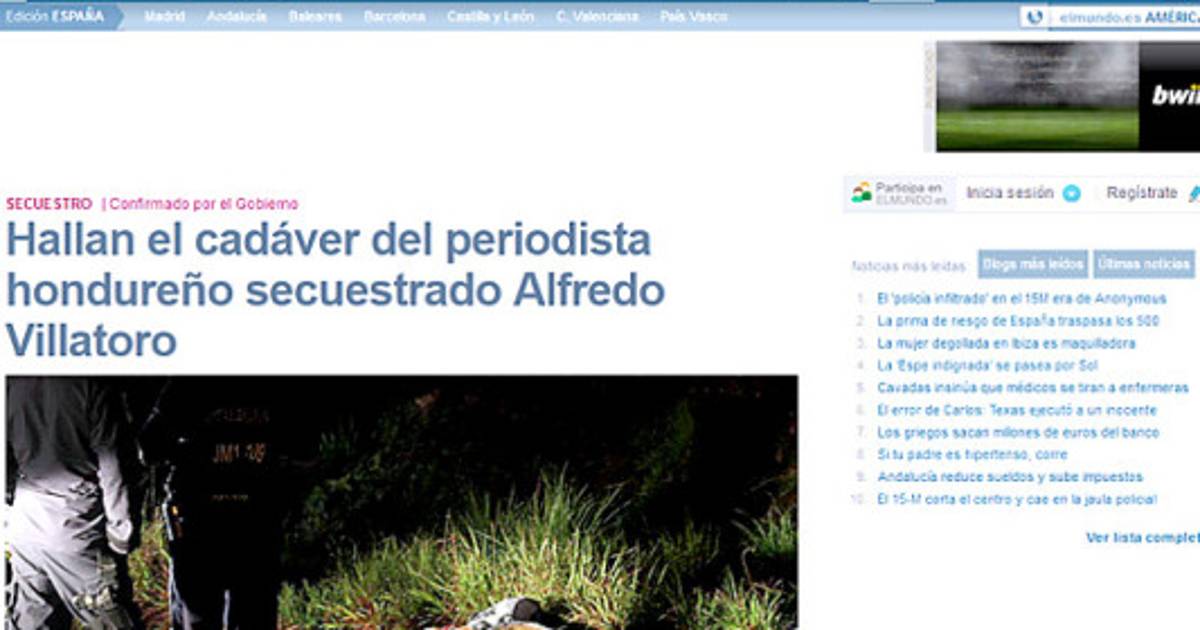Go to the Madrid regional edition
This screenshot has height=630, width=1200.
point(165,17)
